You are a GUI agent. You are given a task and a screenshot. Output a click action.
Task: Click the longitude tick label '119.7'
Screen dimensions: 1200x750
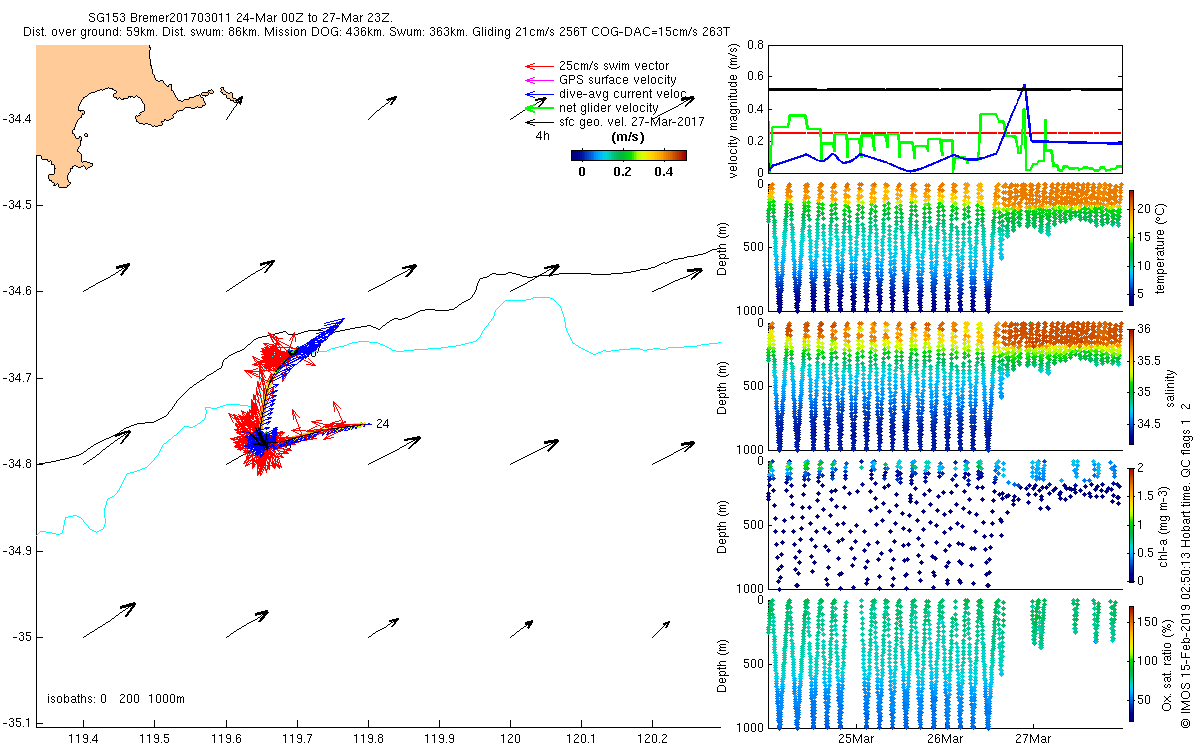[297, 738]
